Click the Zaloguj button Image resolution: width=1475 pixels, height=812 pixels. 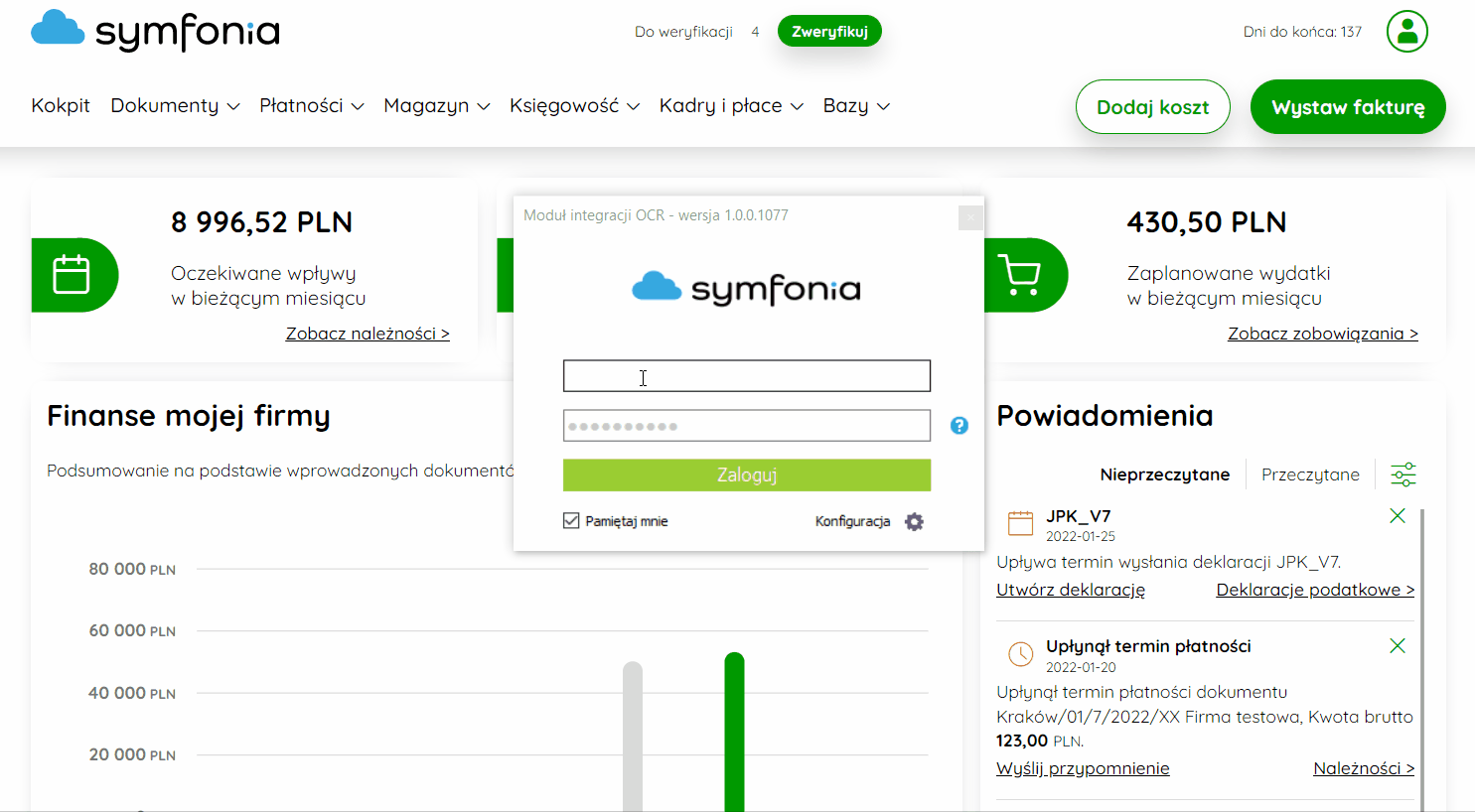pos(747,475)
